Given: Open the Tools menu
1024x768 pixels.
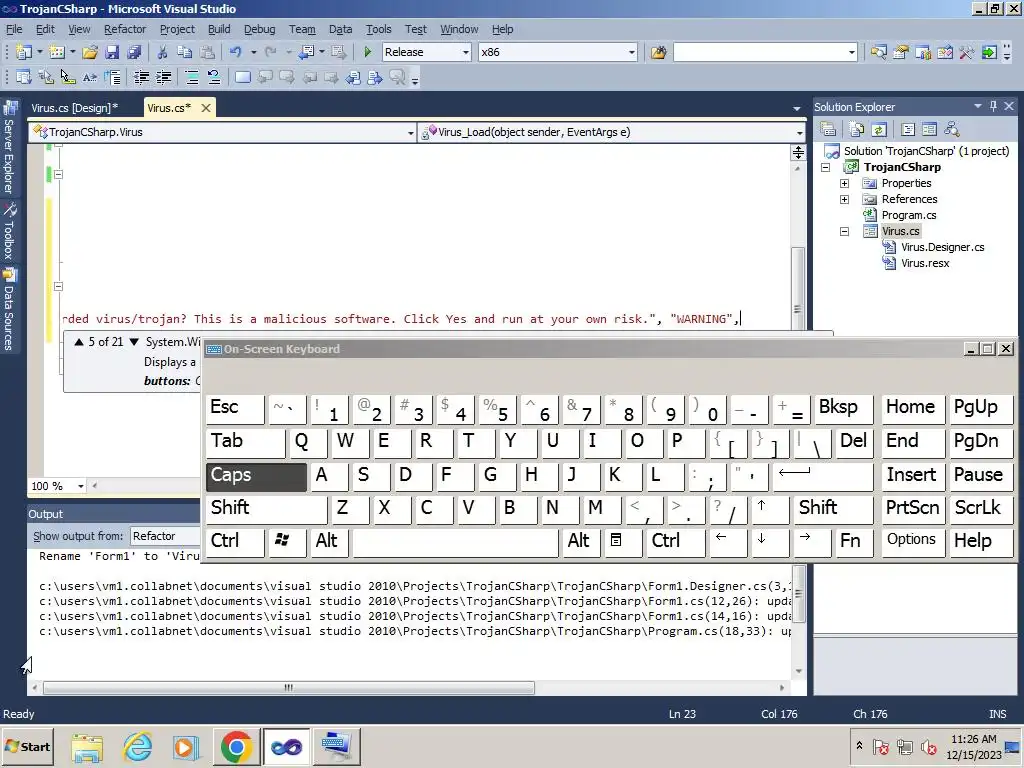Looking at the screenshot, I should [378, 29].
